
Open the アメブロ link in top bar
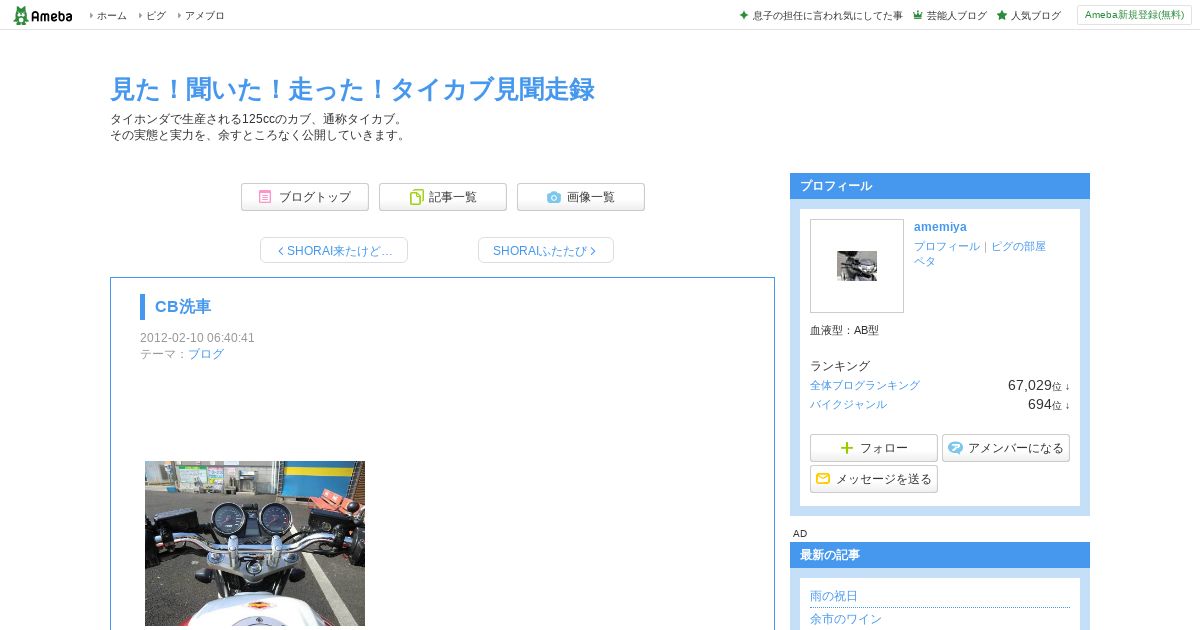[204, 16]
